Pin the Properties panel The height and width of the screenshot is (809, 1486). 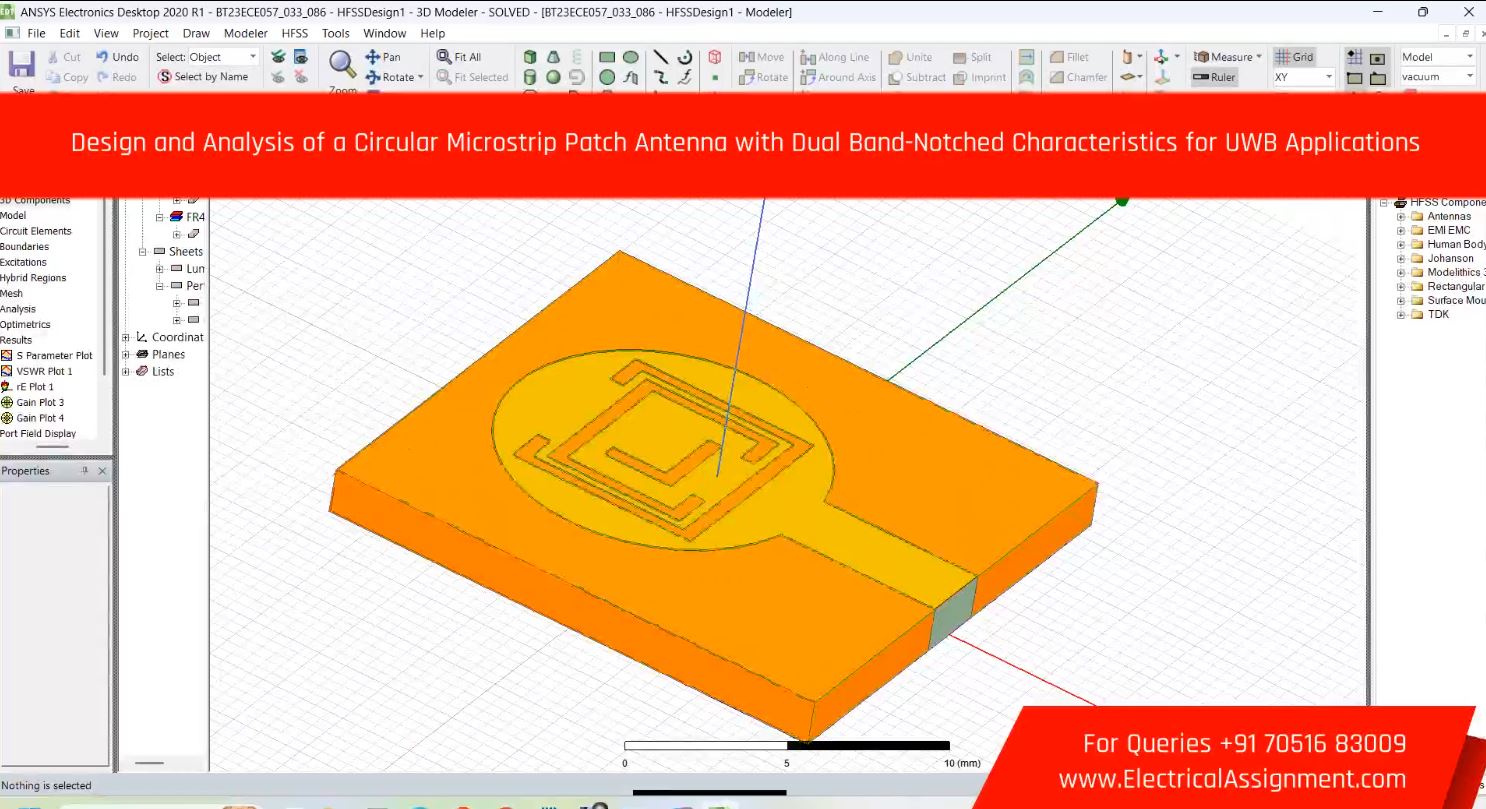[x=85, y=471]
